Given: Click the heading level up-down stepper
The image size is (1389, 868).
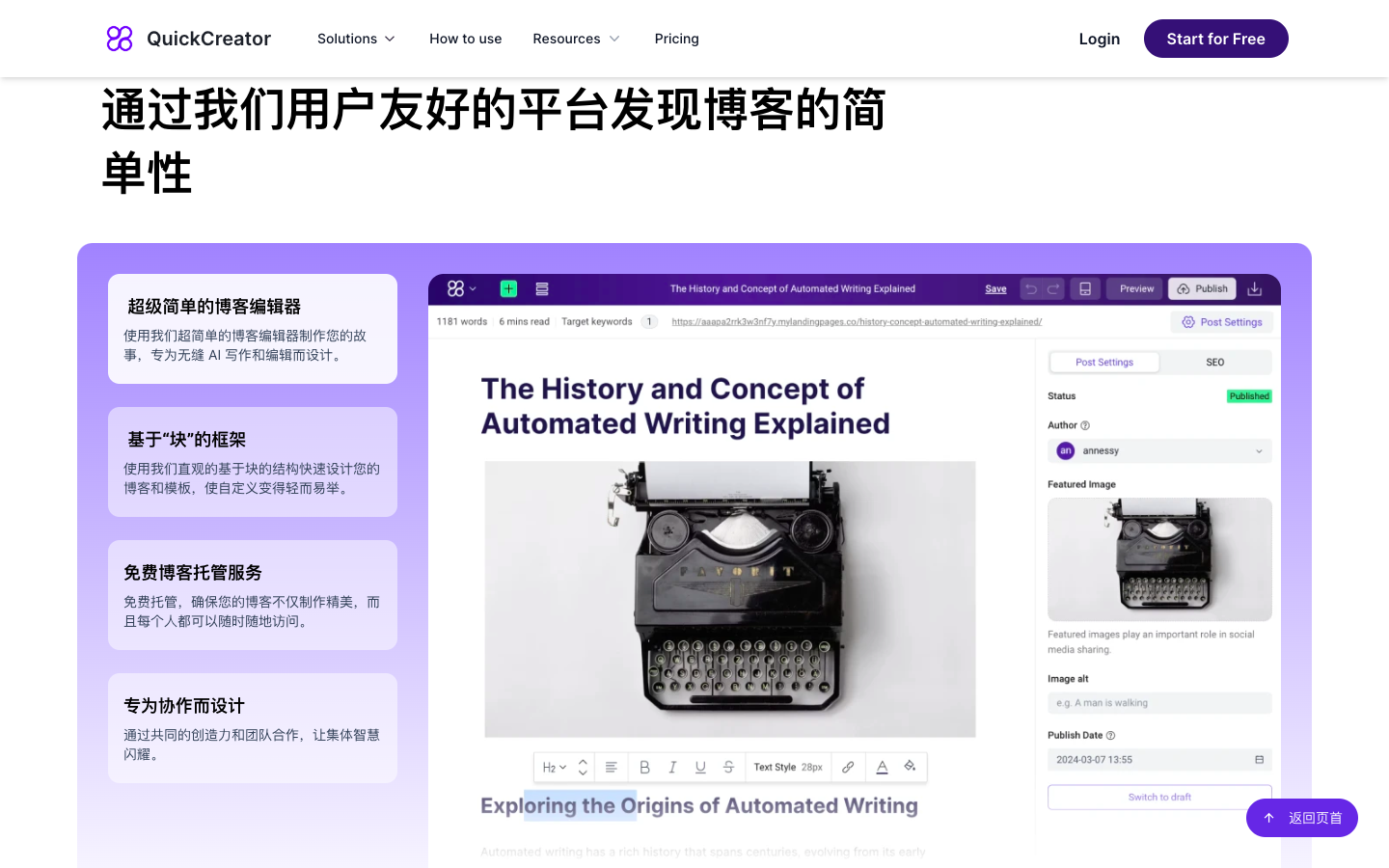Looking at the screenshot, I should click(x=583, y=768).
